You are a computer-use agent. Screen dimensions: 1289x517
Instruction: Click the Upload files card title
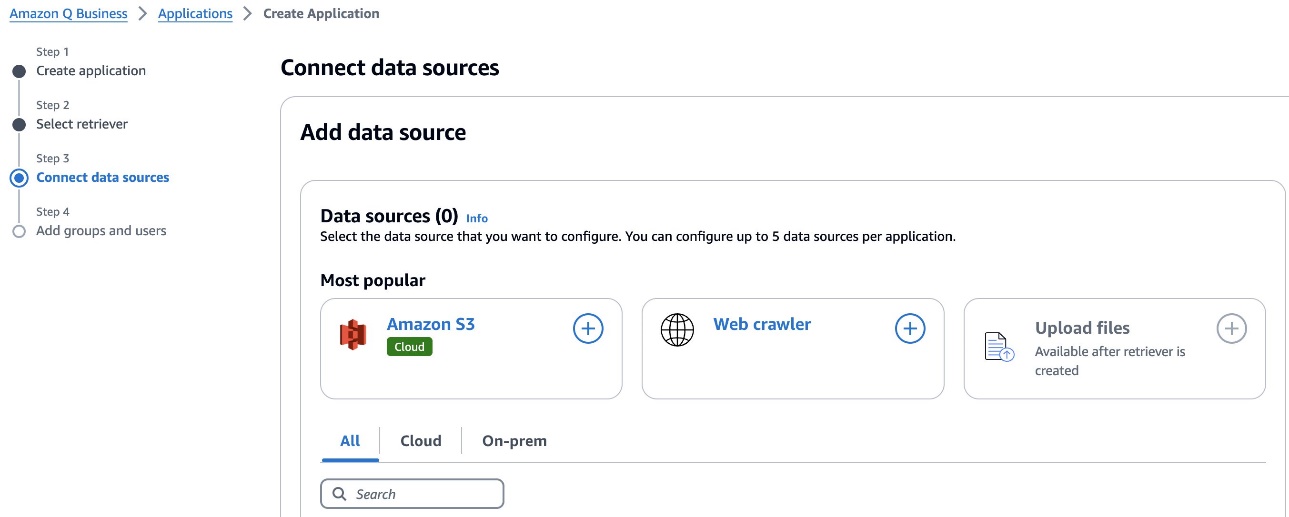click(1082, 328)
